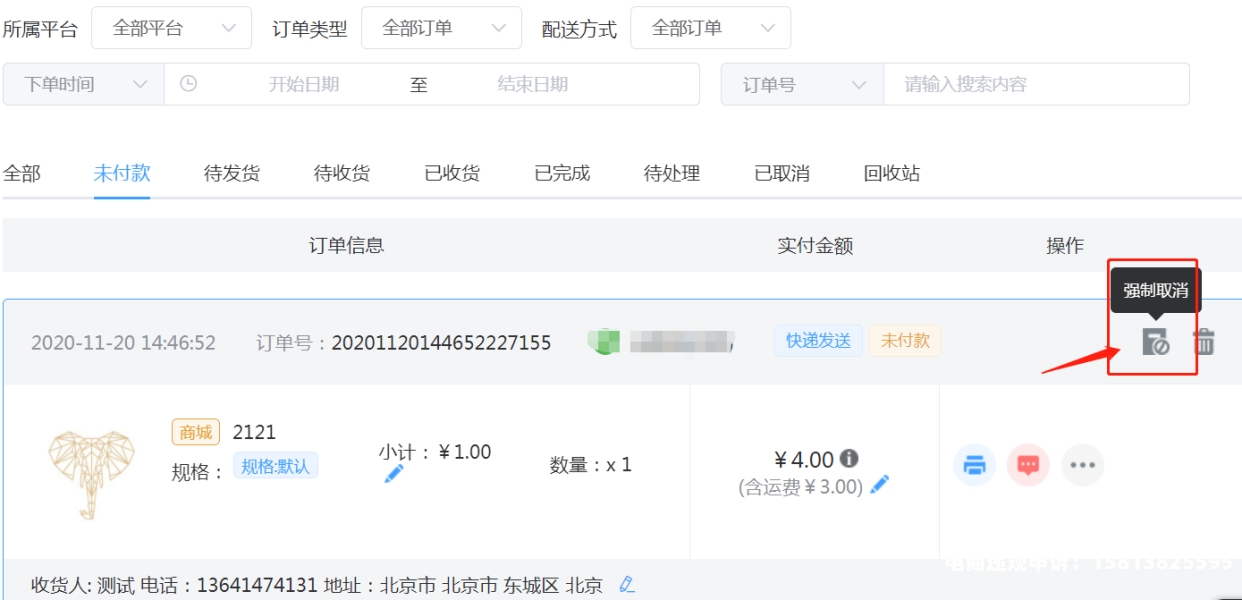Edit the recipient address pencil icon
Viewport: 1242px width, 600px height.
click(627, 584)
